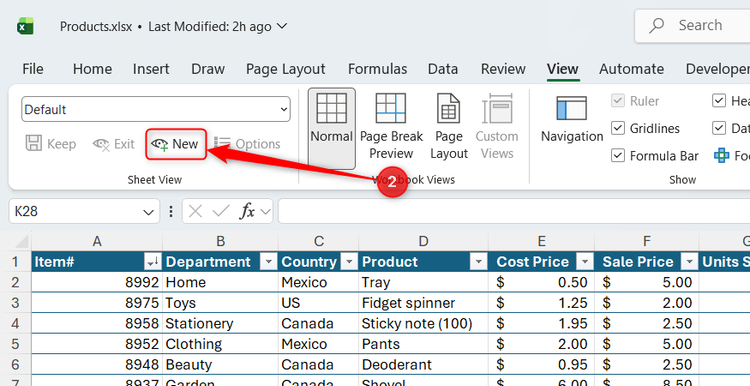The height and width of the screenshot is (386, 750).
Task: Select the Clothing department cell
Action: (x=221, y=344)
